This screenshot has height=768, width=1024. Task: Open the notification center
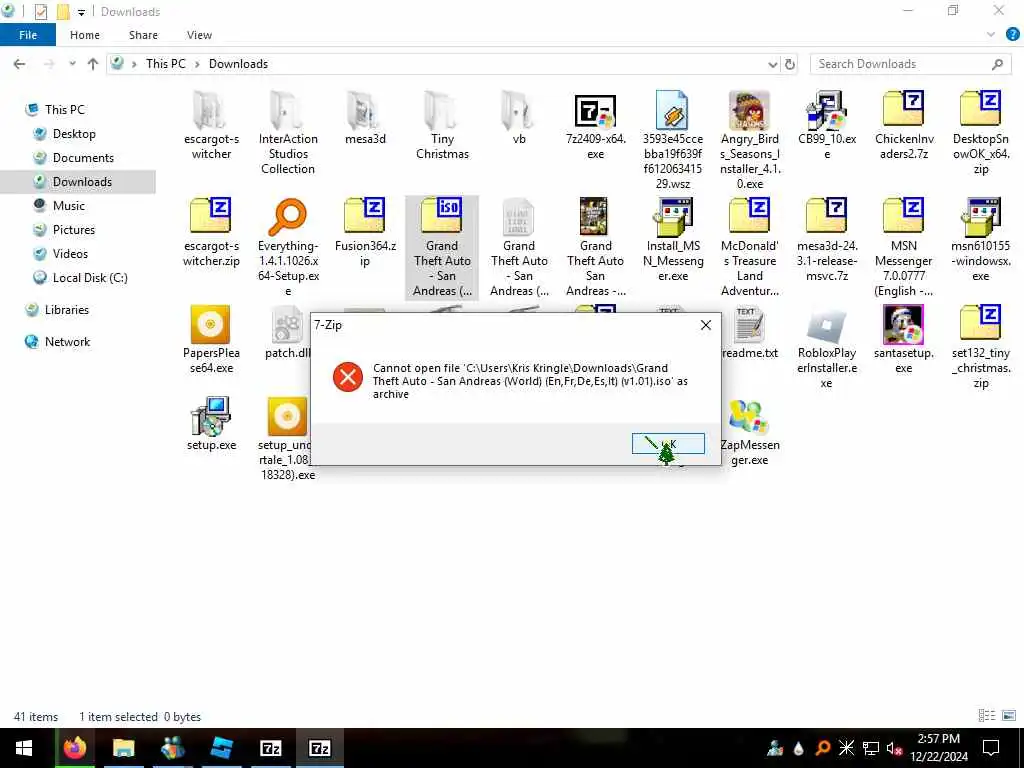991,748
